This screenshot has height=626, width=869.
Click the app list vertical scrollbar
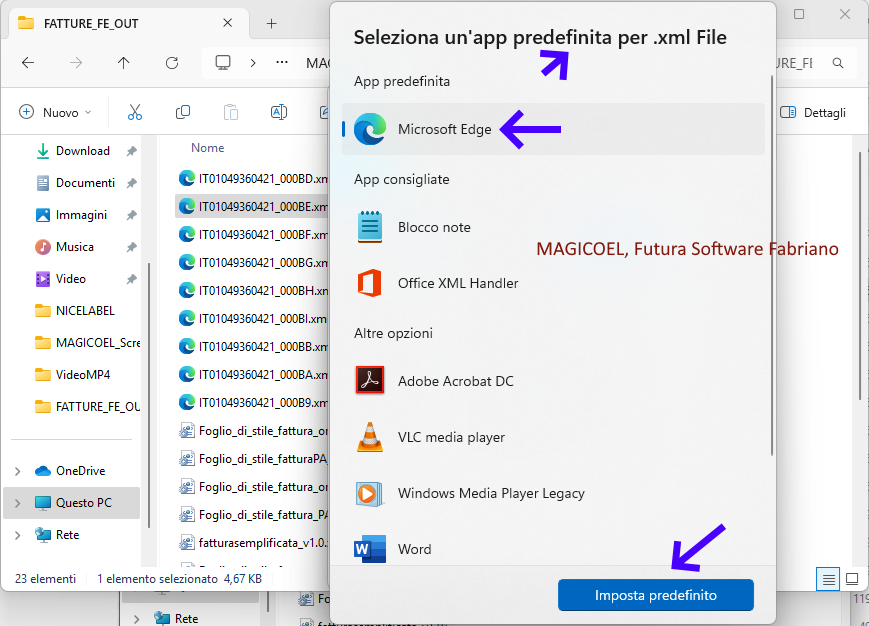pyautogui.click(x=771, y=266)
